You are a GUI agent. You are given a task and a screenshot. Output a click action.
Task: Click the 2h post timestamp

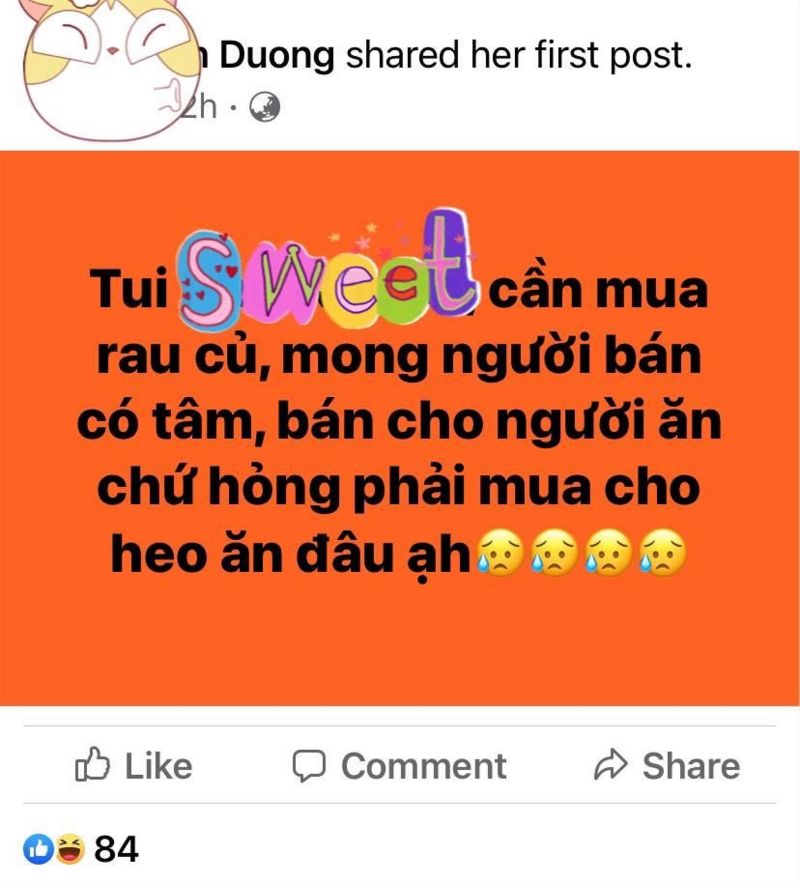pos(199,107)
